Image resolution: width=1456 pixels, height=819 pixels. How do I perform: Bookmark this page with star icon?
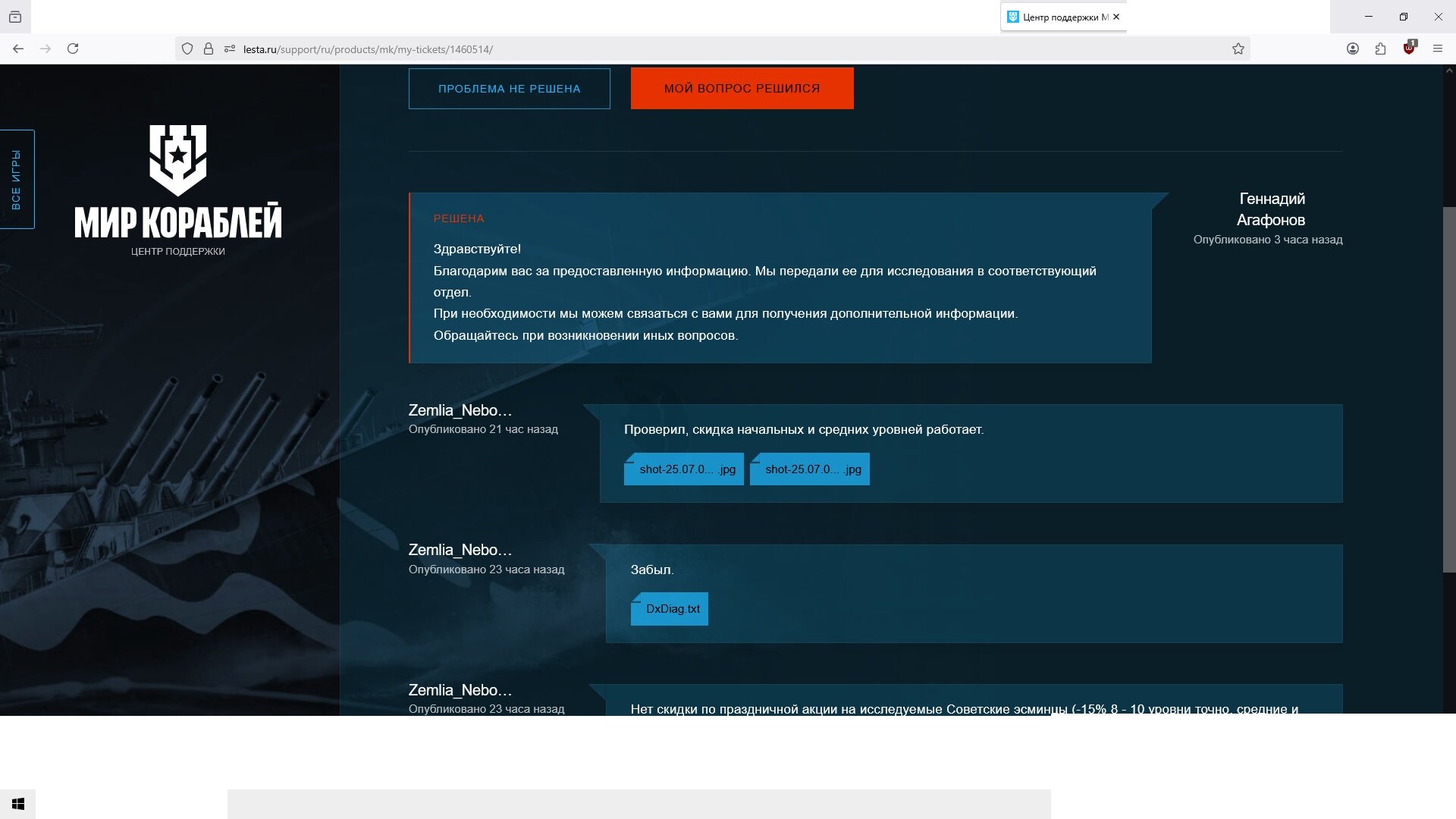point(1238,49)
